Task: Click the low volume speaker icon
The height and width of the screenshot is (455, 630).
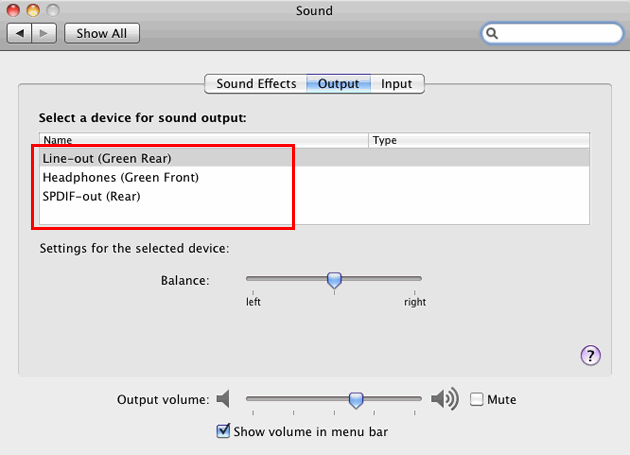Action: (x=223, y=399)
